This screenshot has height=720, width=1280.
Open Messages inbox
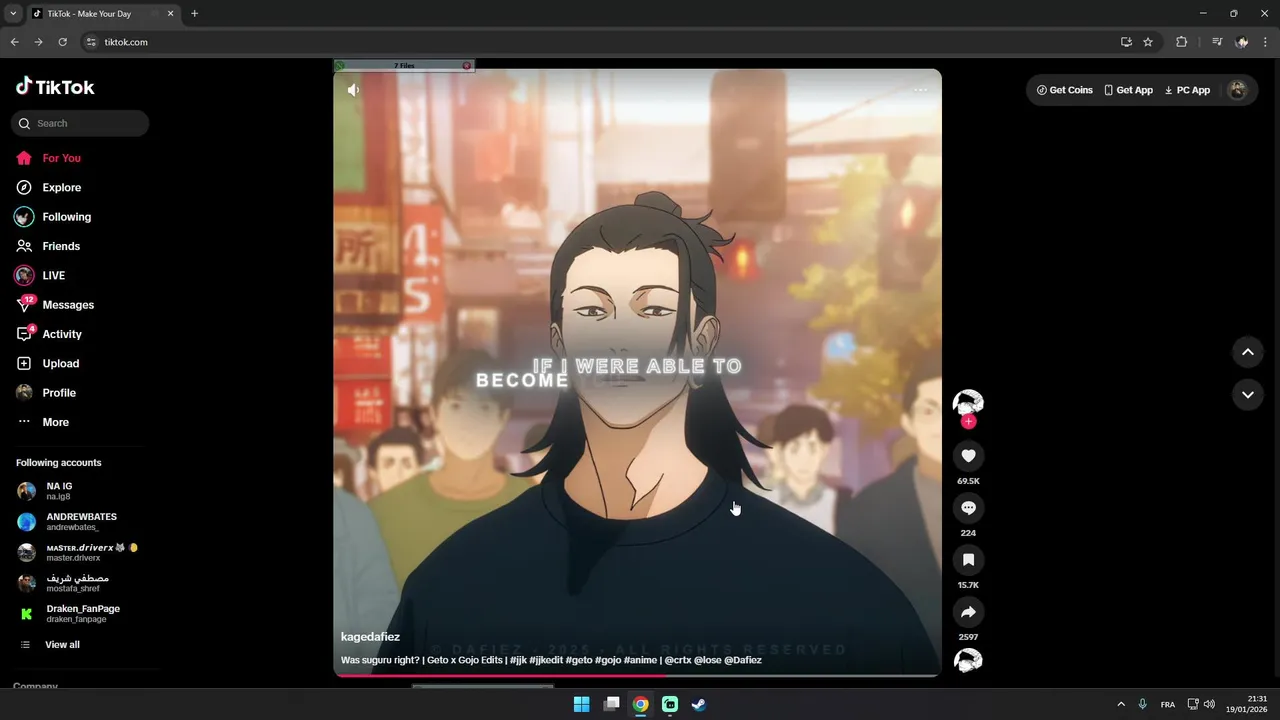point(55,305)
